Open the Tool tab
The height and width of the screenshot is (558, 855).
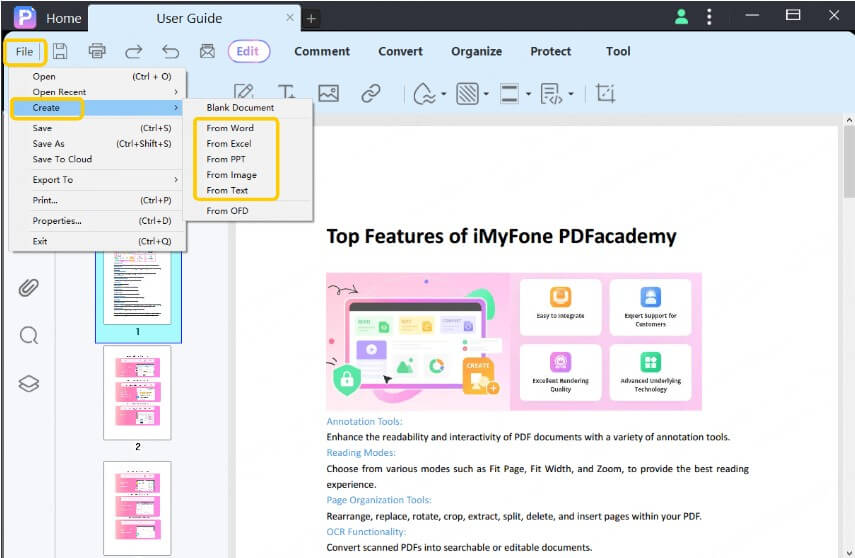618,51
